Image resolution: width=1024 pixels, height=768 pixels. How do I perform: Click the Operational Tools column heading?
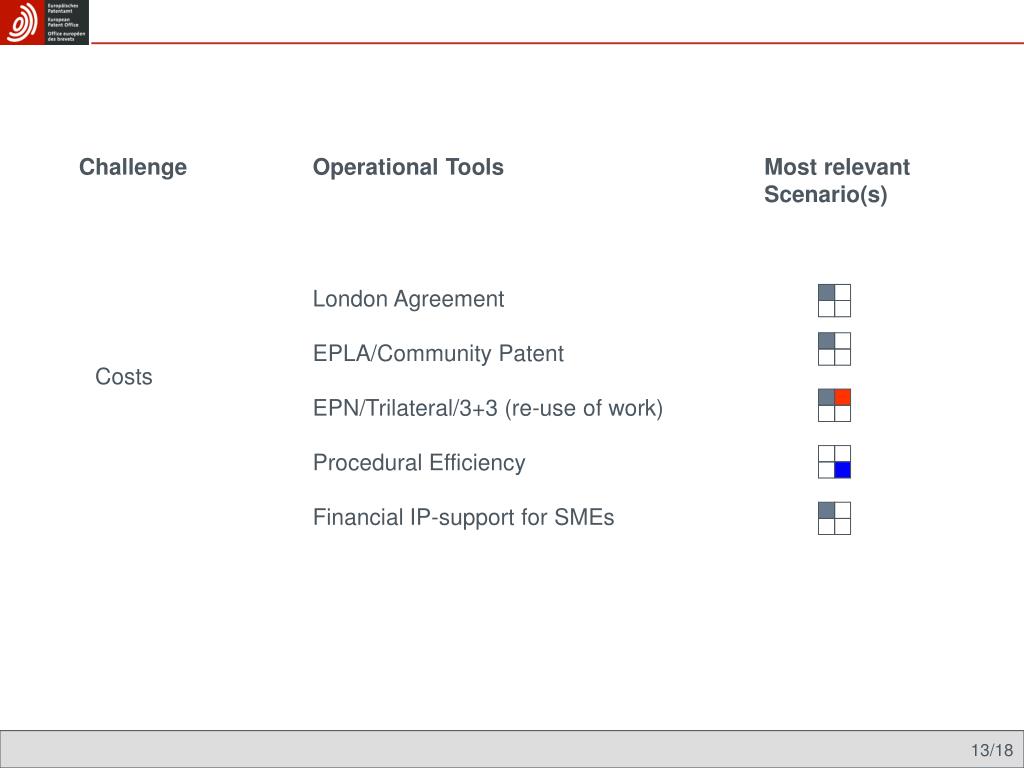pos(408,167)
